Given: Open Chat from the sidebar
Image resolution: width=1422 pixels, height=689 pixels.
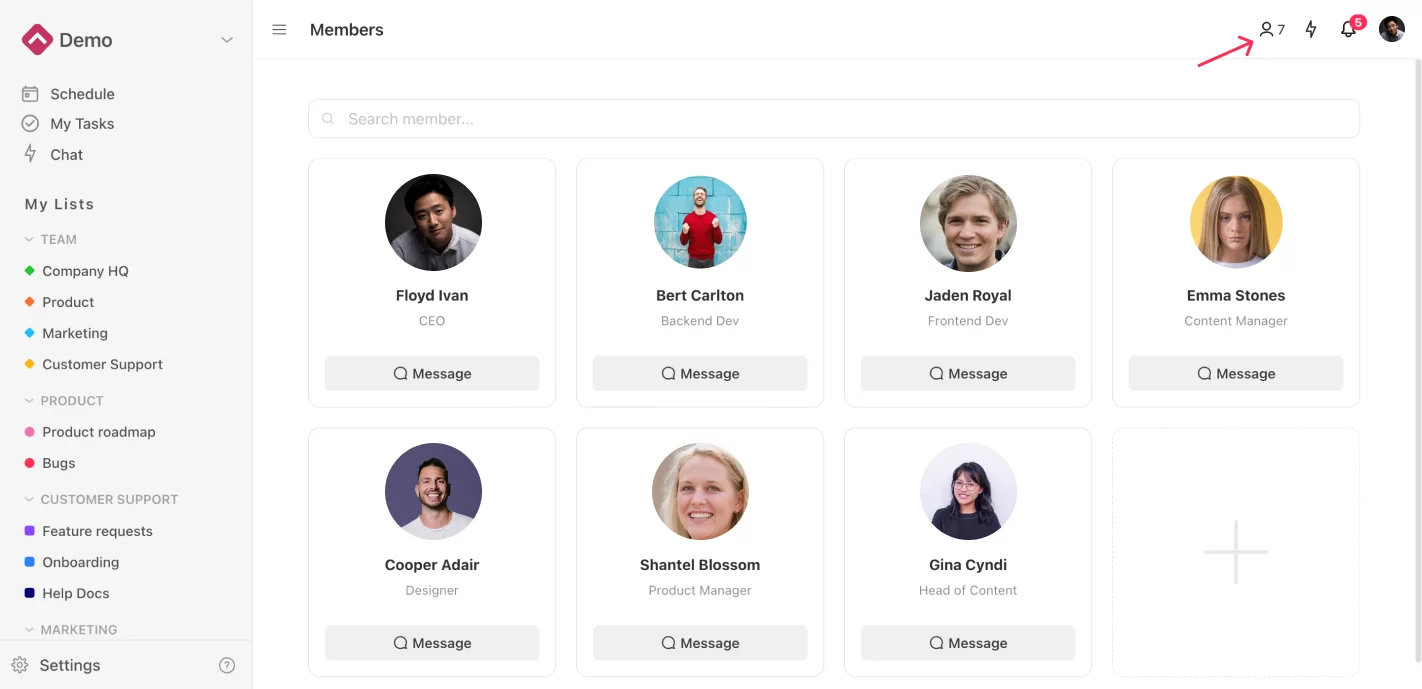Looking at the screenshot, I should [x=66, y=155].
